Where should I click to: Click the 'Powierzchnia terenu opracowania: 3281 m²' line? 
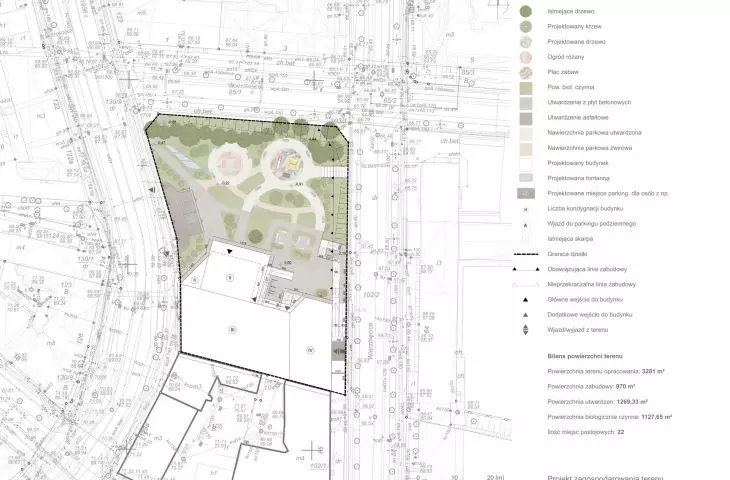[606, 372]
